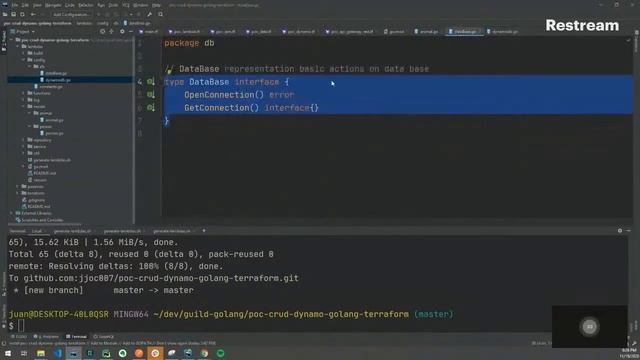Open the VCS menu

coord(126,5)
